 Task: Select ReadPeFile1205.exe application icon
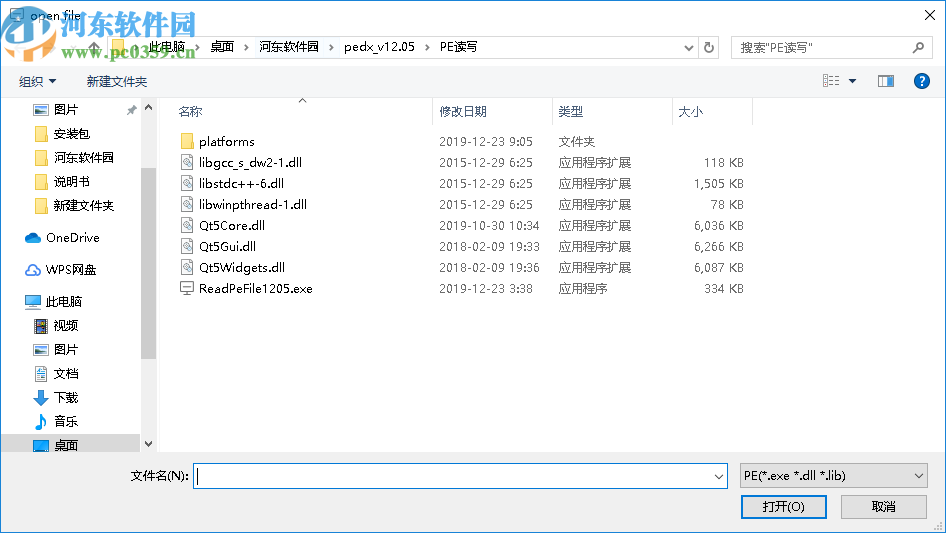187,289
